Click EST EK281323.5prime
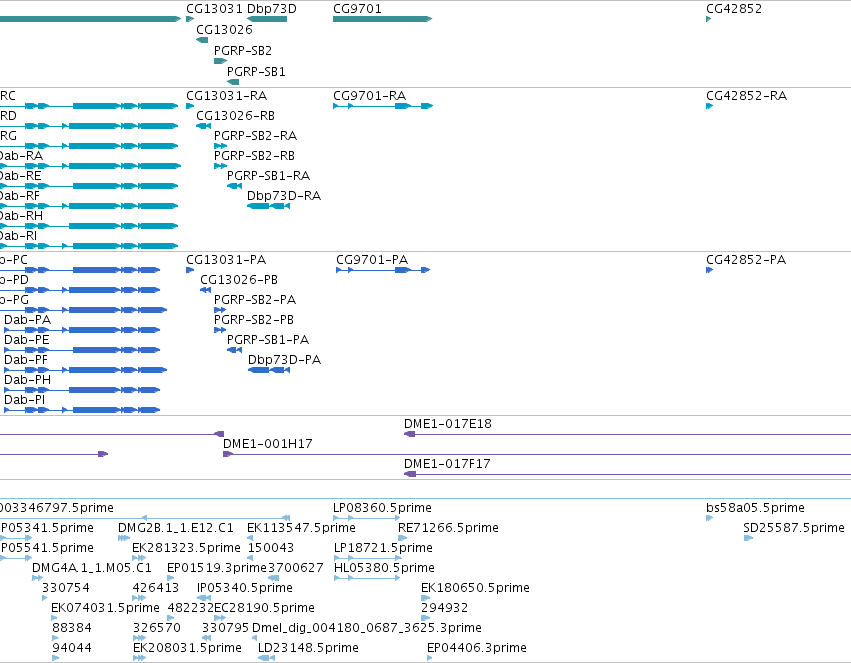 186,548
